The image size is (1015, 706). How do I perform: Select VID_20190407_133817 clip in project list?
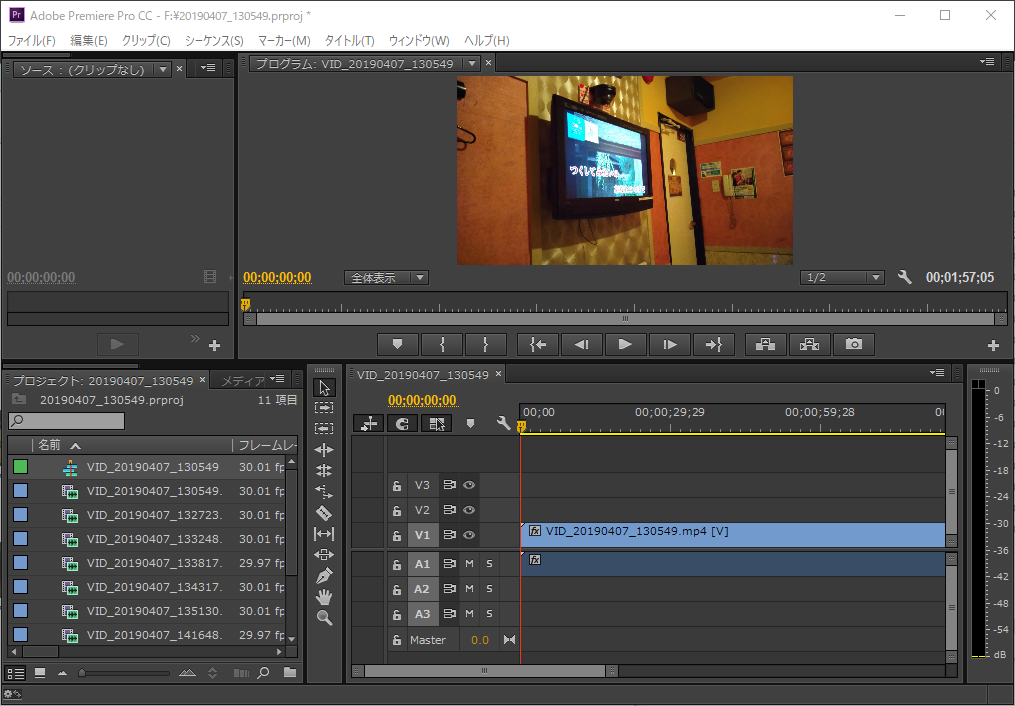(x=154, y=563)
